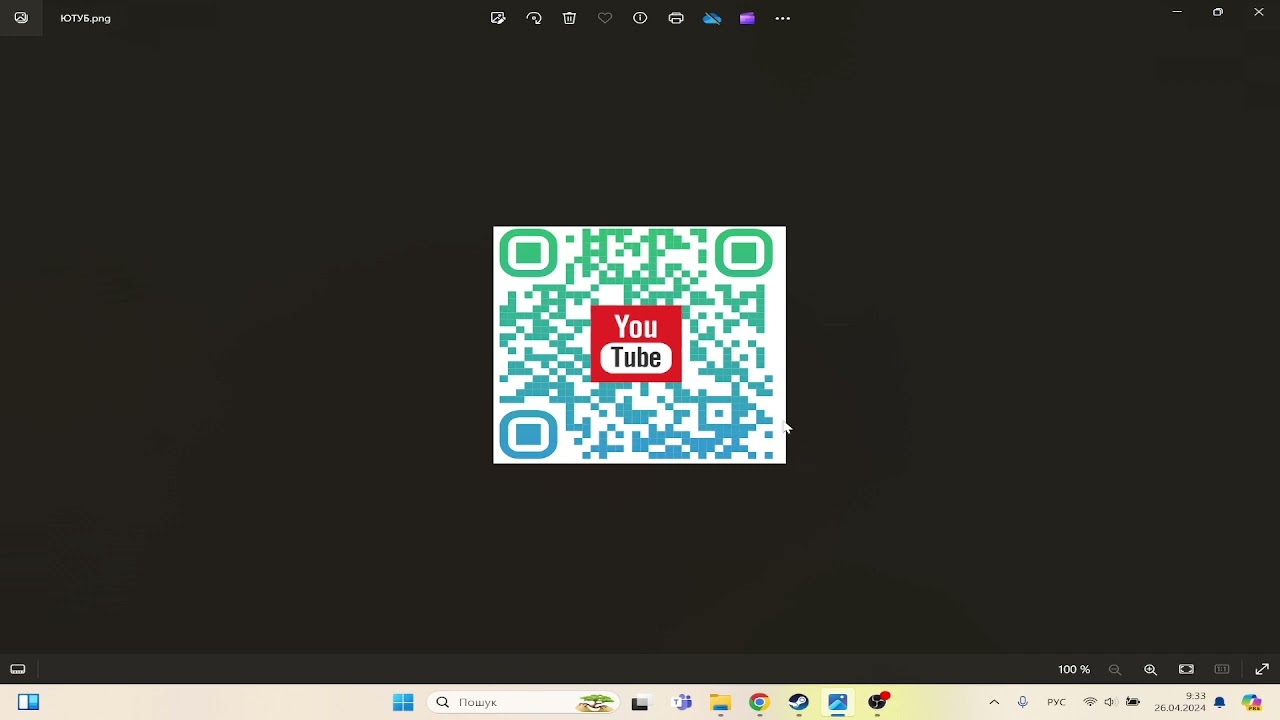Viewport: 1280px width, 720px height.
Task: Enter full screen with the expand arrows
Action: click(x=1262, y=669)
